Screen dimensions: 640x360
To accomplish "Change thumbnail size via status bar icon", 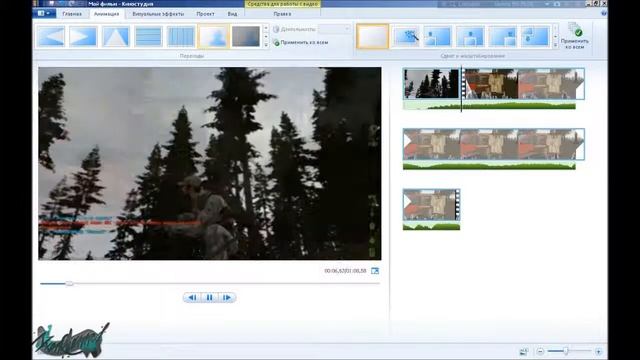I will [524, 351].
